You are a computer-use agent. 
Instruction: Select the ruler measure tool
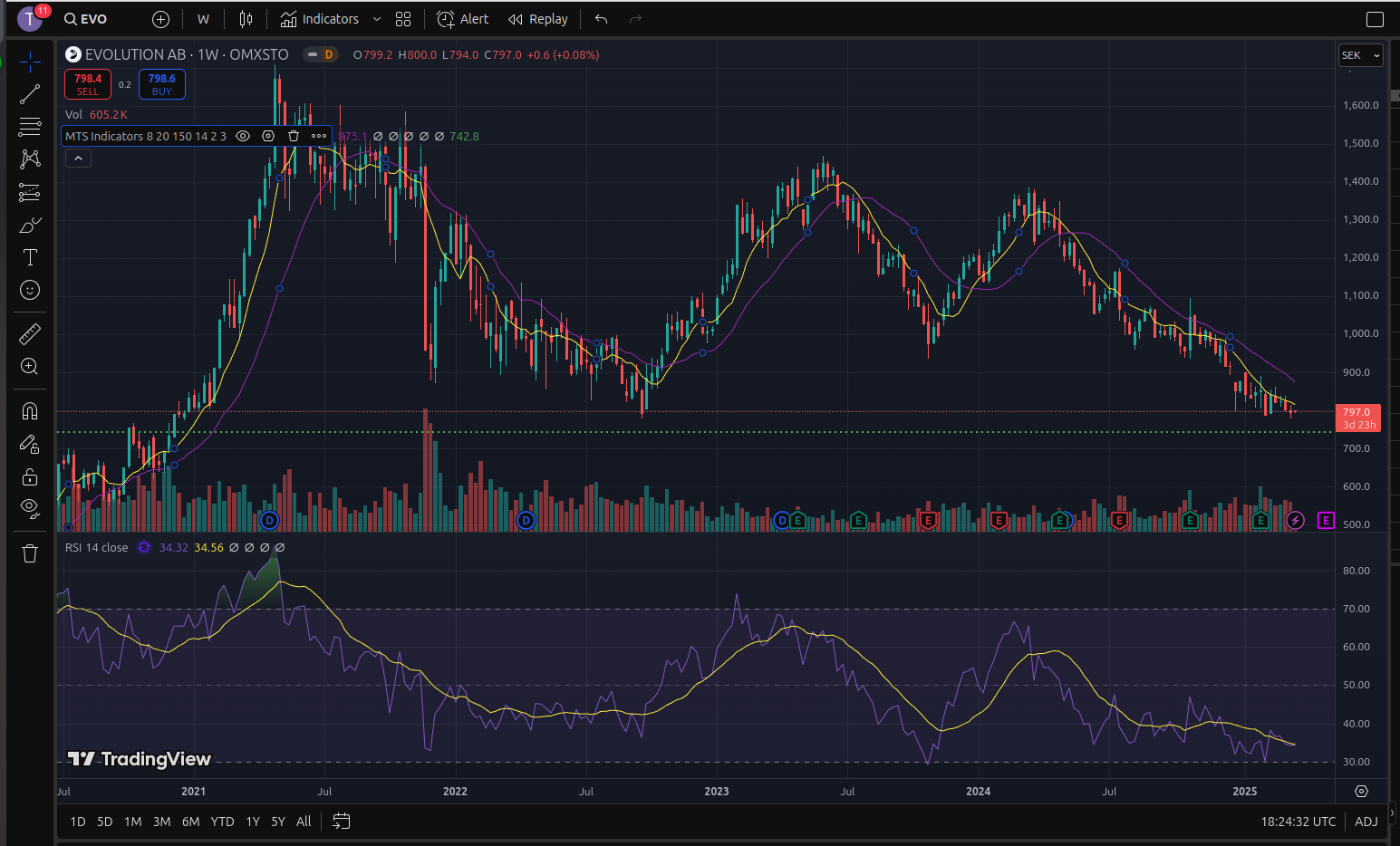[30, 334]
